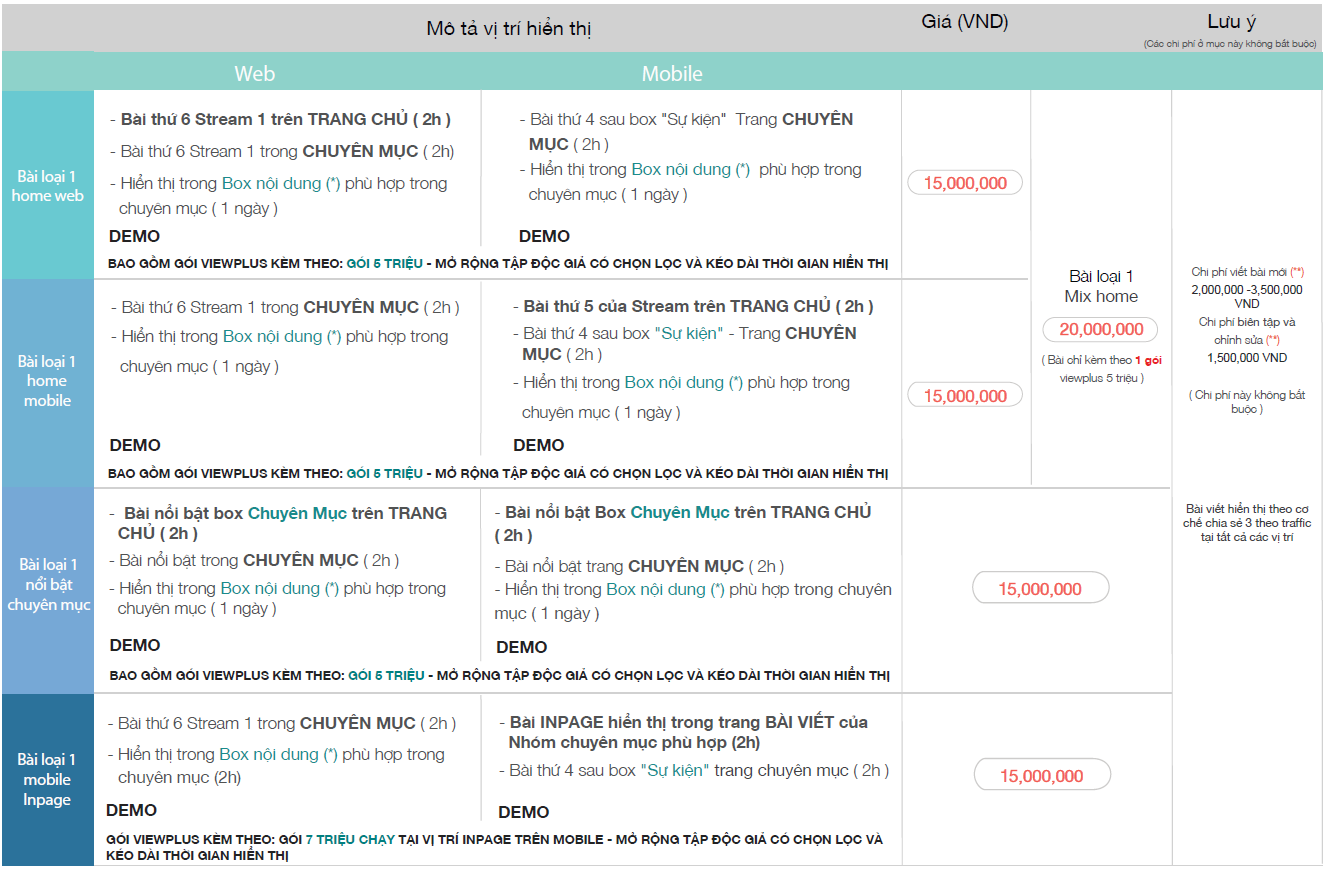
Task: Click the "Sự kiện" link in the home mobile row
Action: (689, 333)
